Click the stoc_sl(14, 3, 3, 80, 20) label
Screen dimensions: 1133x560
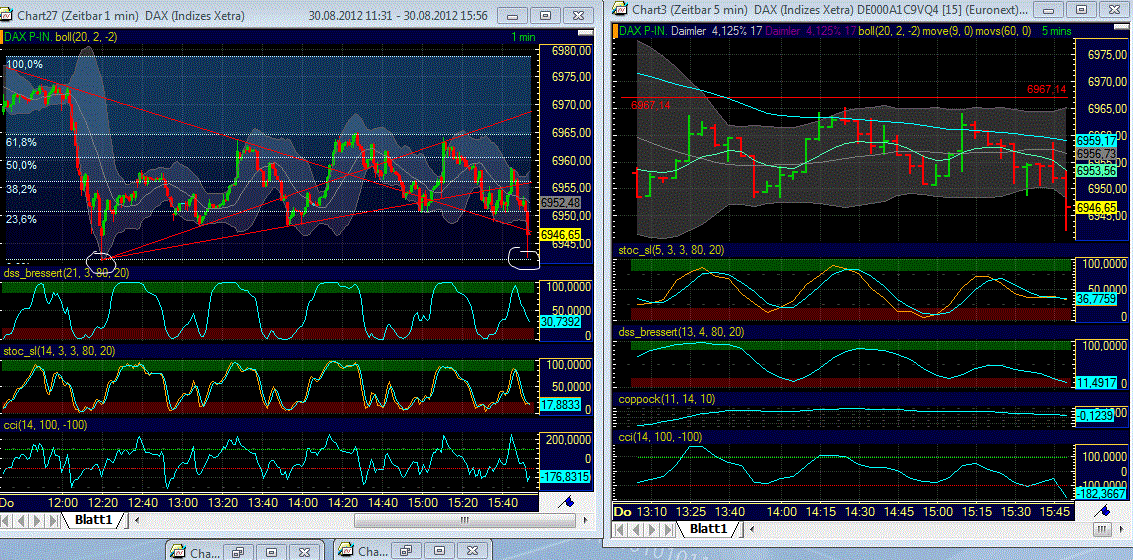[x=60, y=350]
